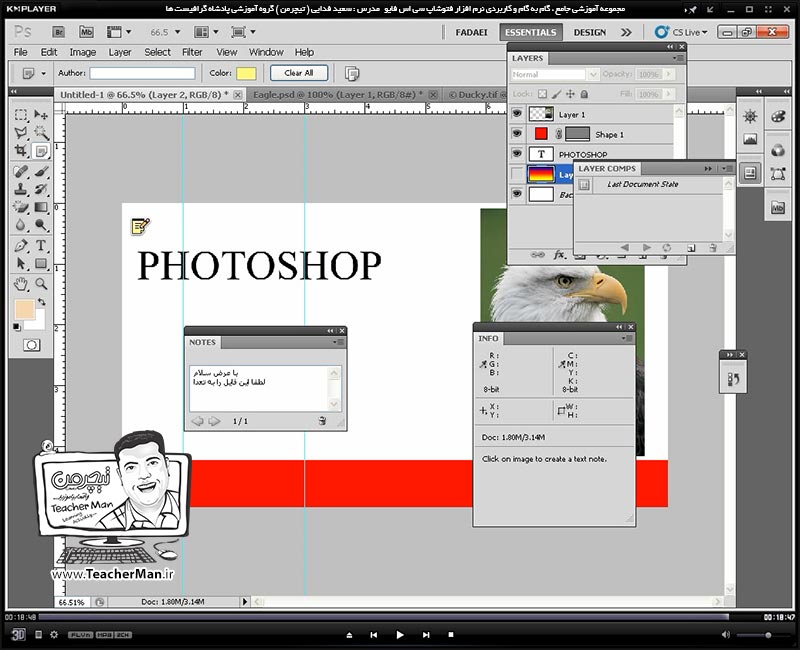The height and width of the screenshot is (650, 800).
Task: Select the Clone Stamp tool
Action: click(21, 190)
